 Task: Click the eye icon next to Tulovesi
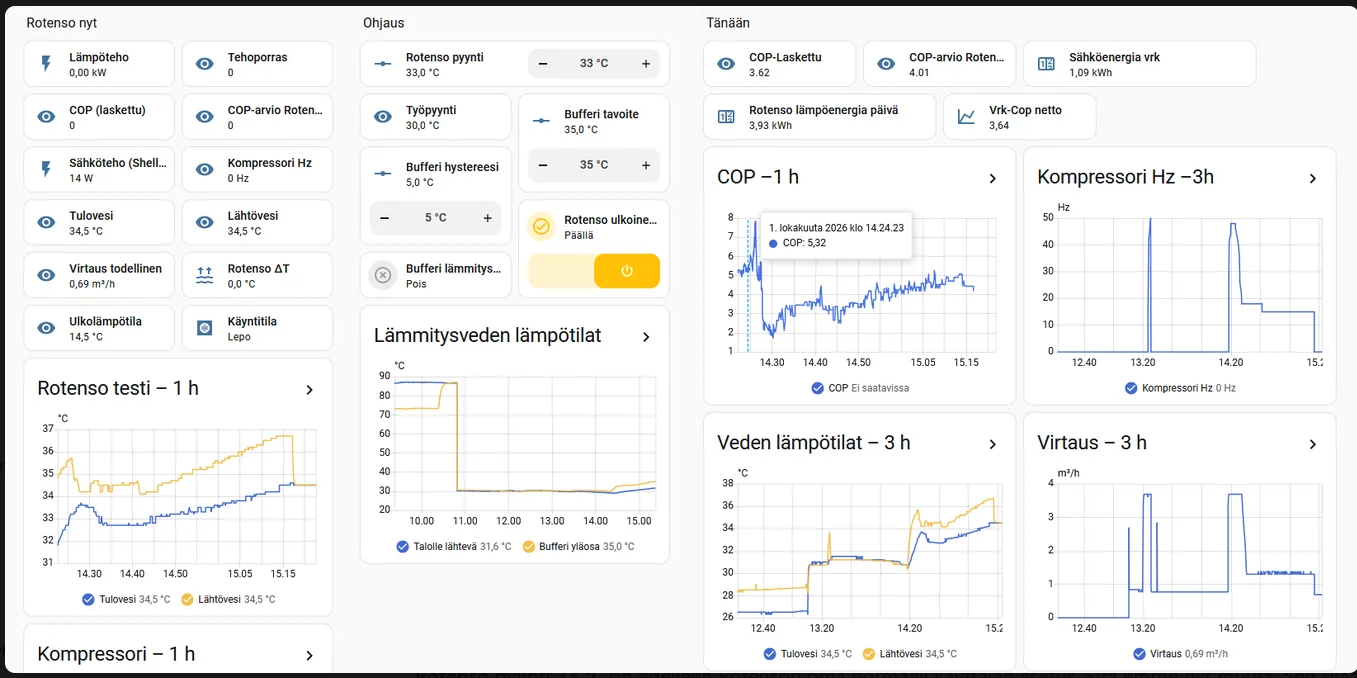click(46, 223)
